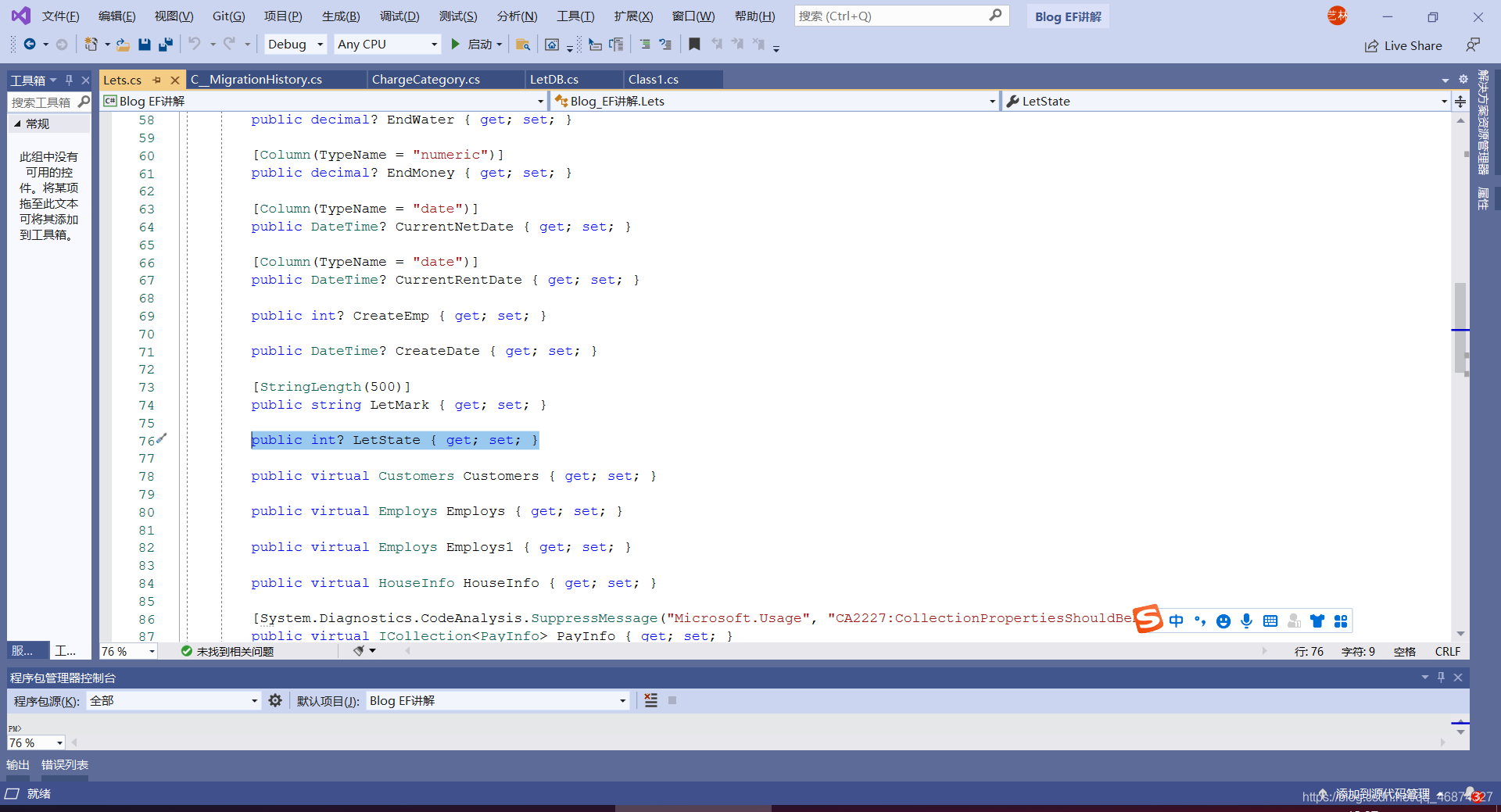This screenshot has height=812, width=1501.
Task: Open the Git(G) menu
Action: click(x=228, y=16)
